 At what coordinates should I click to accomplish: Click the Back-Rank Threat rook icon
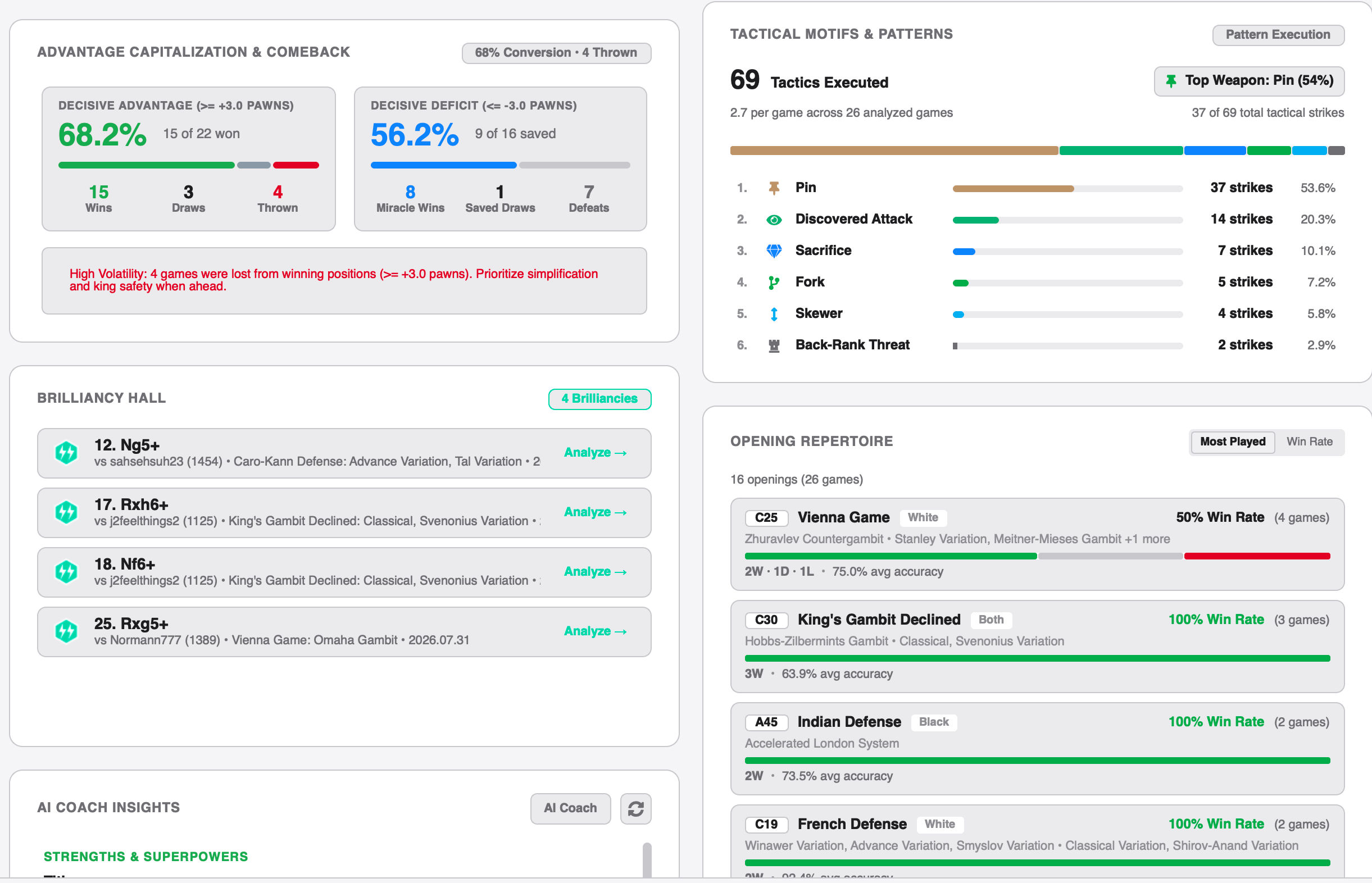point(774,346)
